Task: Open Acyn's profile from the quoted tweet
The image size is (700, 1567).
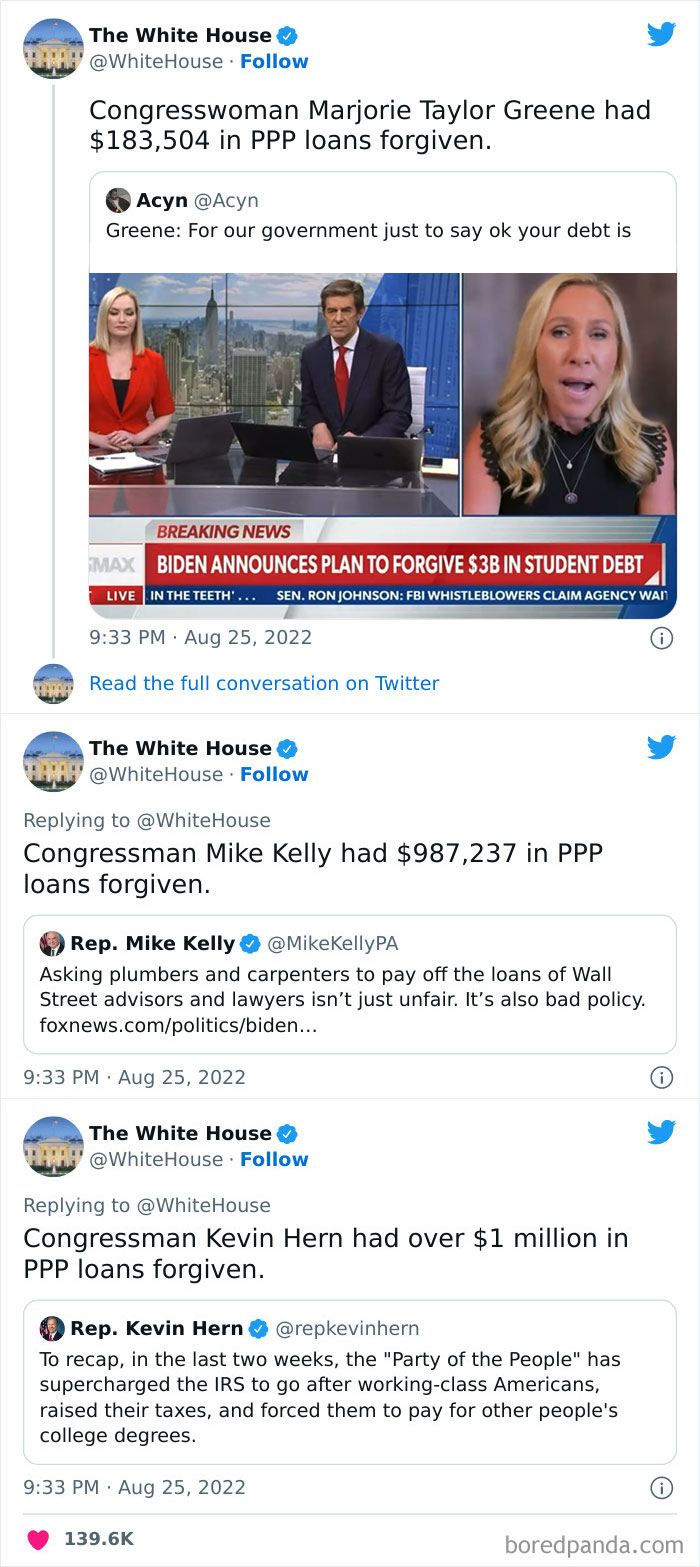Action: pos(162,200)
